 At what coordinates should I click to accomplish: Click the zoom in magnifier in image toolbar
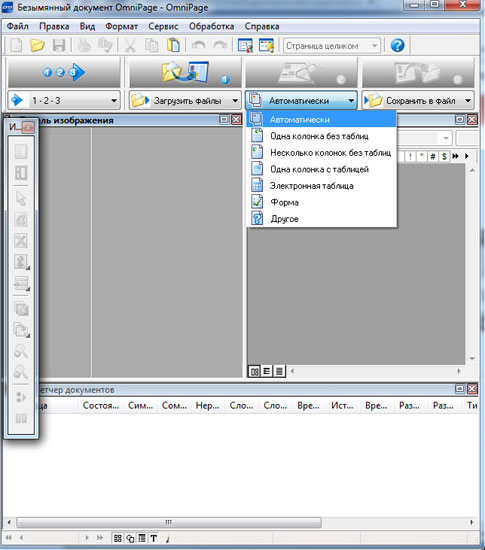21,351
